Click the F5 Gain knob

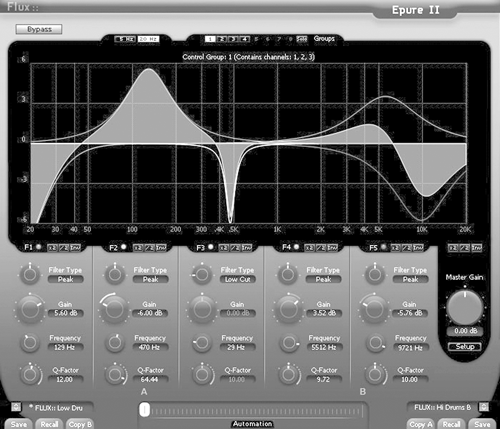tap(374, 309)
